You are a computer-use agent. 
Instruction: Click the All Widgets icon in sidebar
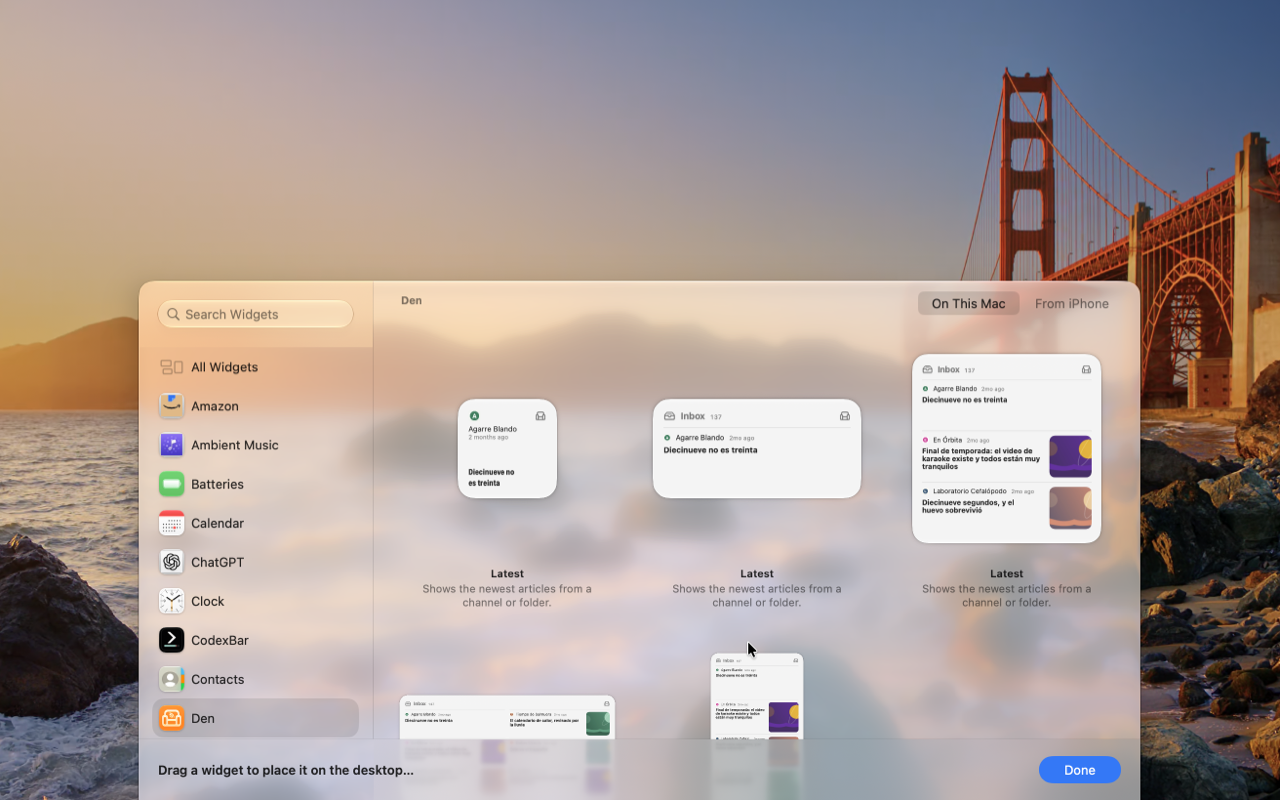(x=172, y=367)
